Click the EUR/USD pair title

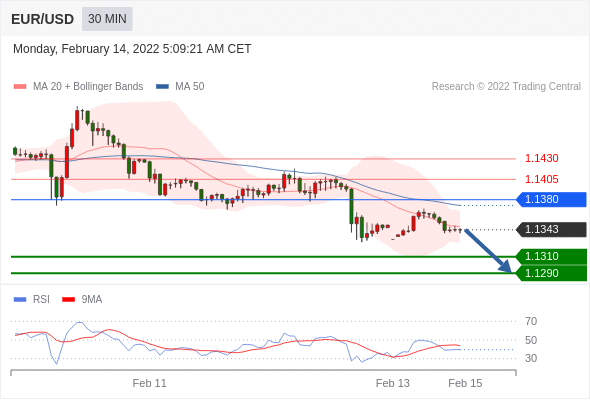click(43, 19)
